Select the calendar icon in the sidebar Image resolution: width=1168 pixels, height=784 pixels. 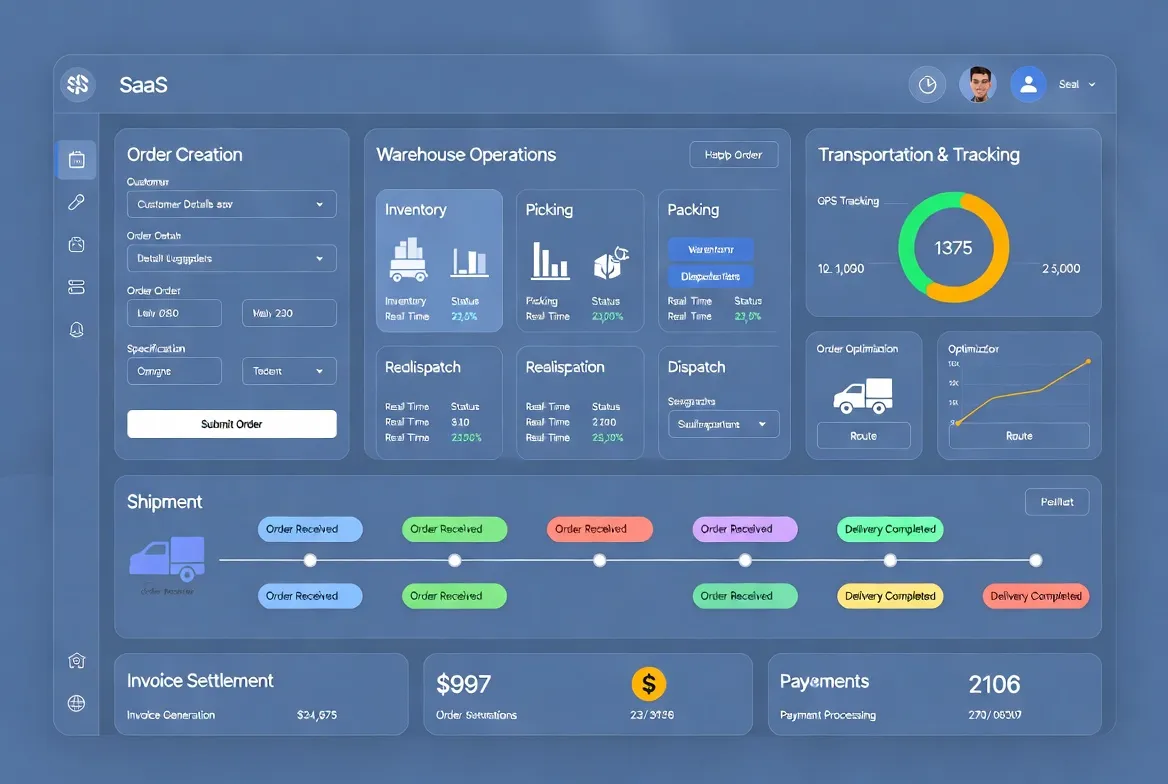76,159
